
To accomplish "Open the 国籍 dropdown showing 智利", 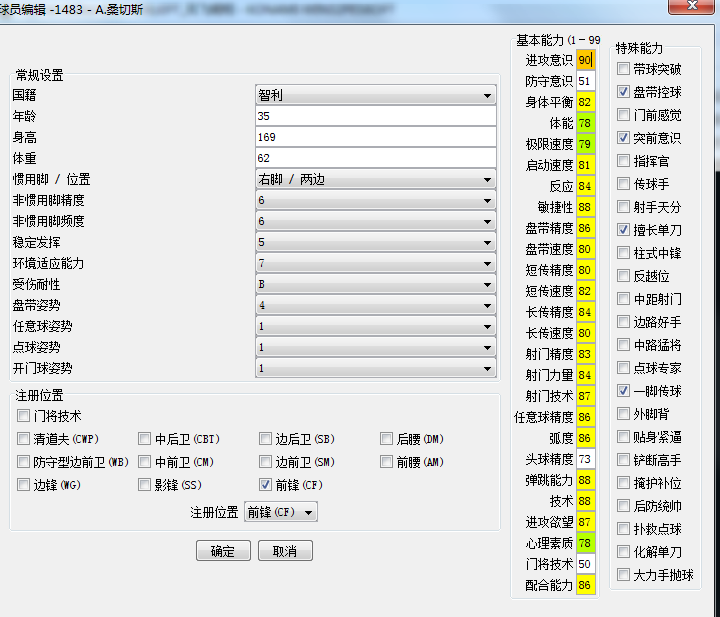I will coord(376,95).
